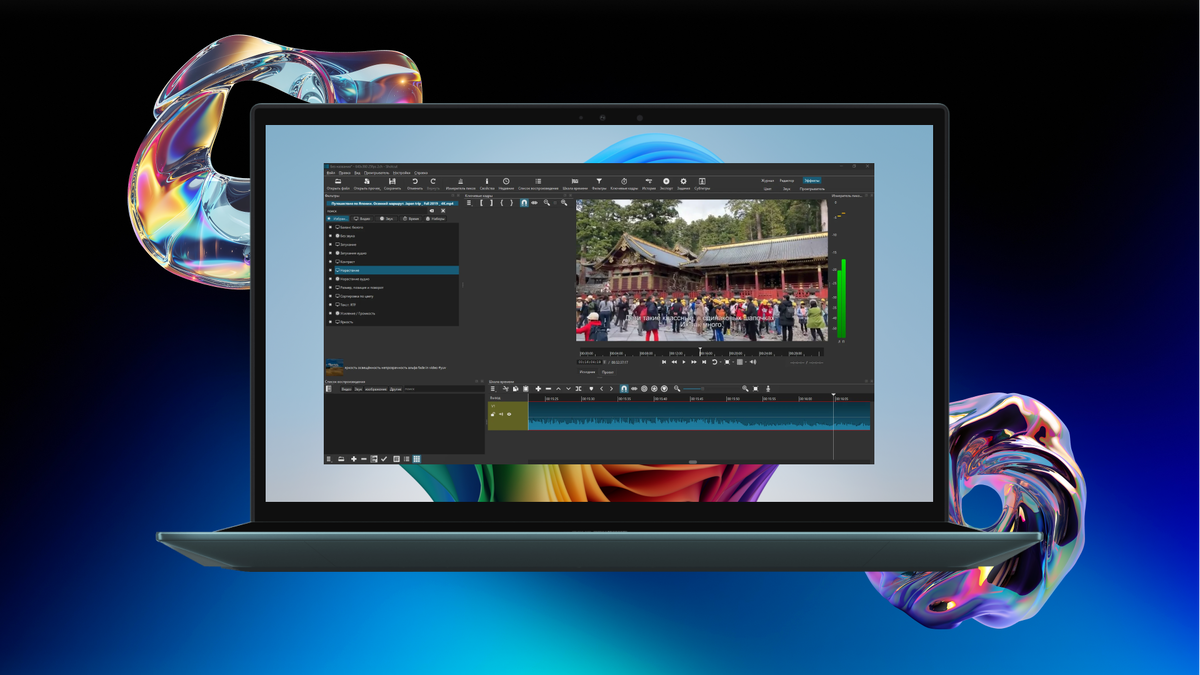Zoom in on keyframes with the magnifier plus
This screenshot has width=1200, height=675.
[x=564, y=202]
